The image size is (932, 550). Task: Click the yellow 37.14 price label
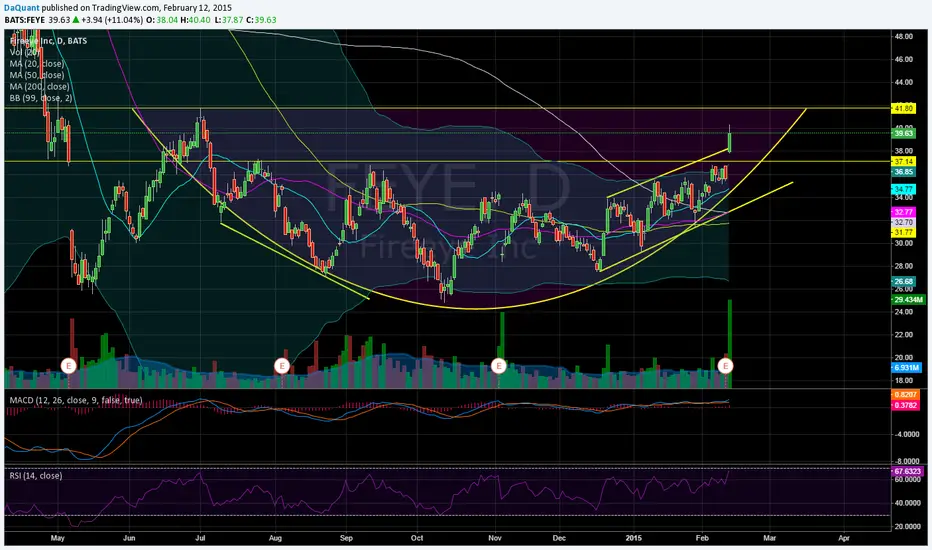pyautogui.click(x=903, y=161)
